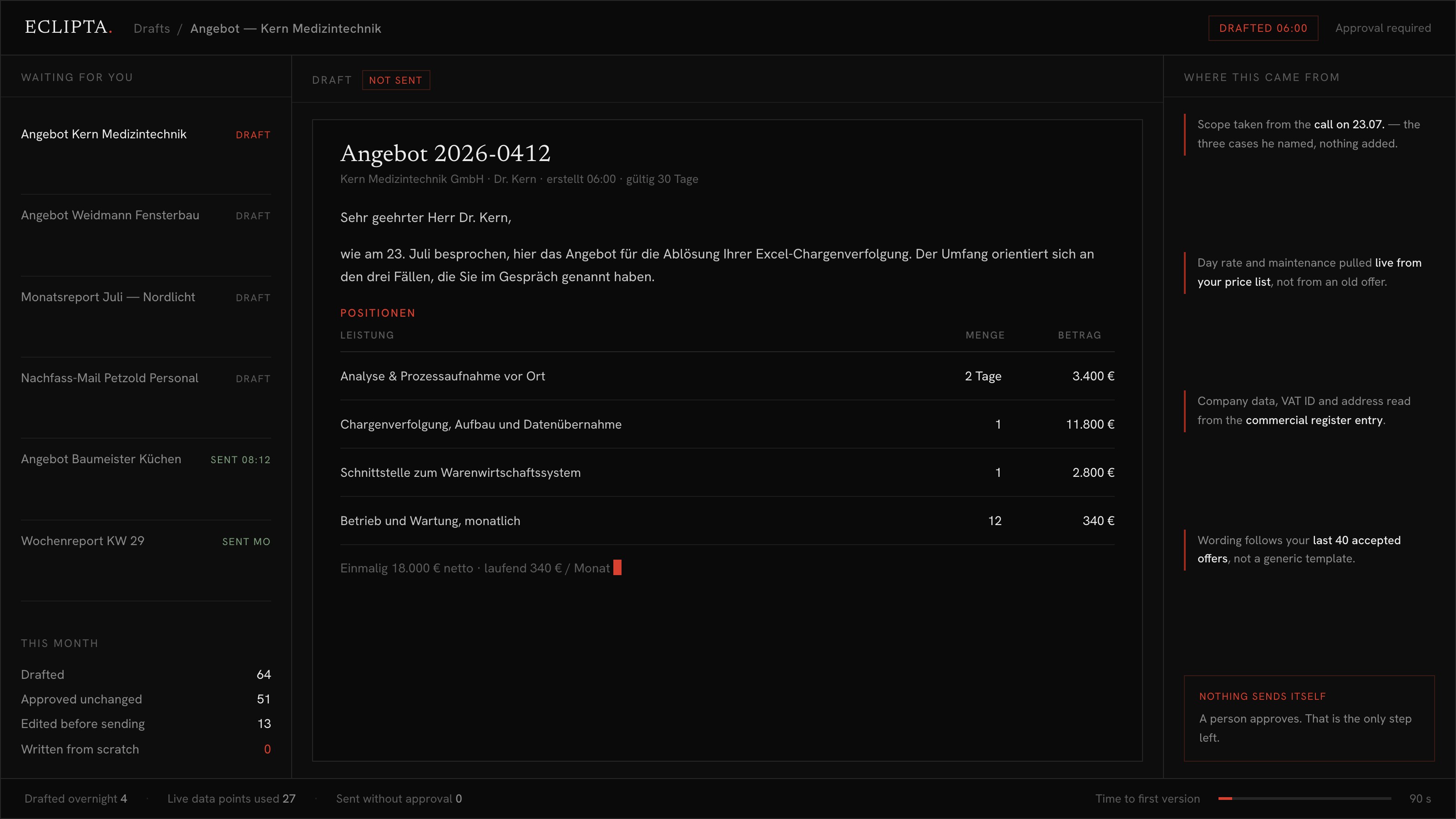The image size is (1456, 819).
Task: Click Sent without approval 0 in status bar
Action: [399, 799]
